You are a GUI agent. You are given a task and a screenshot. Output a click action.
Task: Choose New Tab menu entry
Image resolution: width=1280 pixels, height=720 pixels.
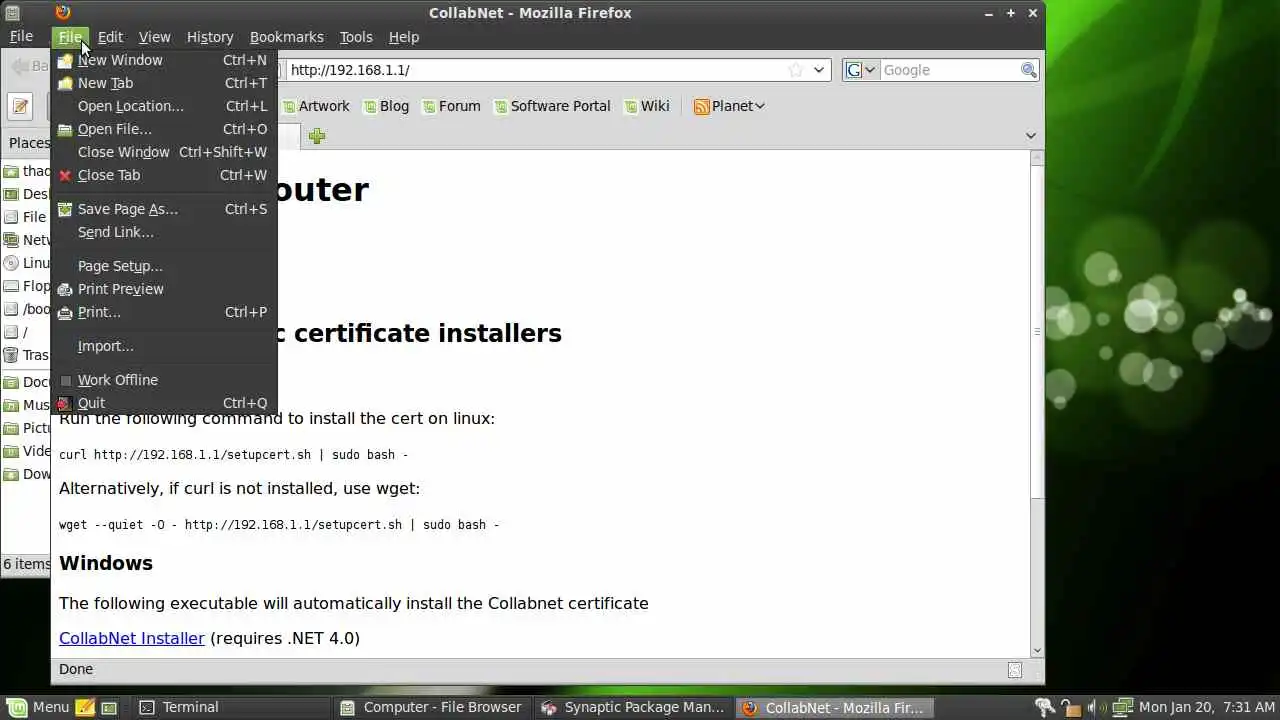pos(164,83)
